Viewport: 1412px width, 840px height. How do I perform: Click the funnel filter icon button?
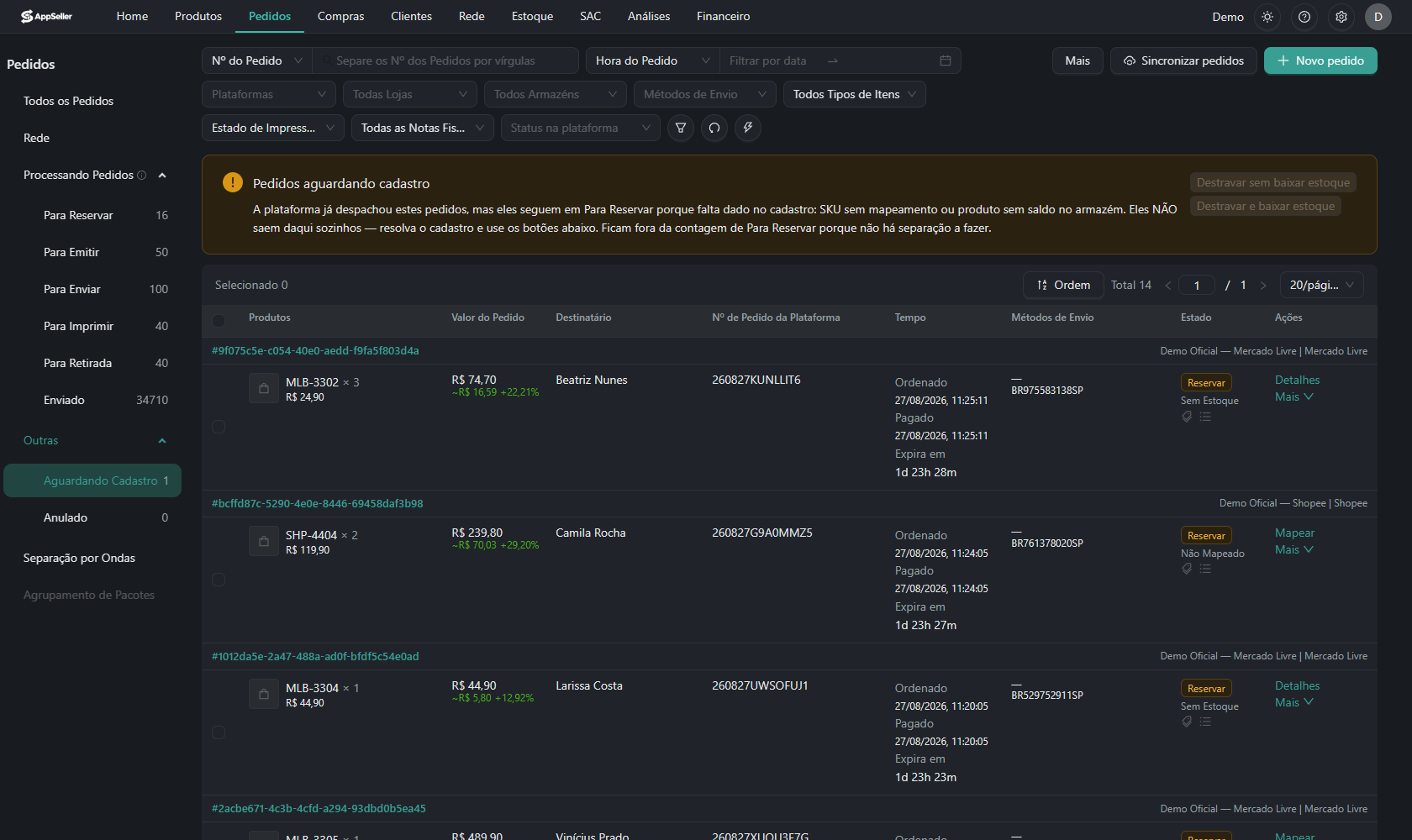pos(681,128)
